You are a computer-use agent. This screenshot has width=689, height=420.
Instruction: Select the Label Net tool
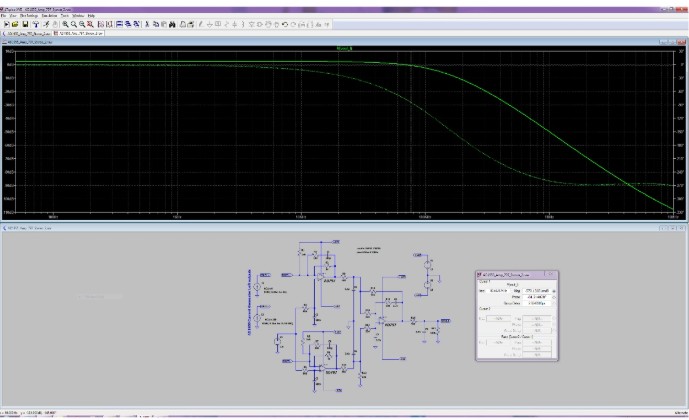[x=218, y=24]
